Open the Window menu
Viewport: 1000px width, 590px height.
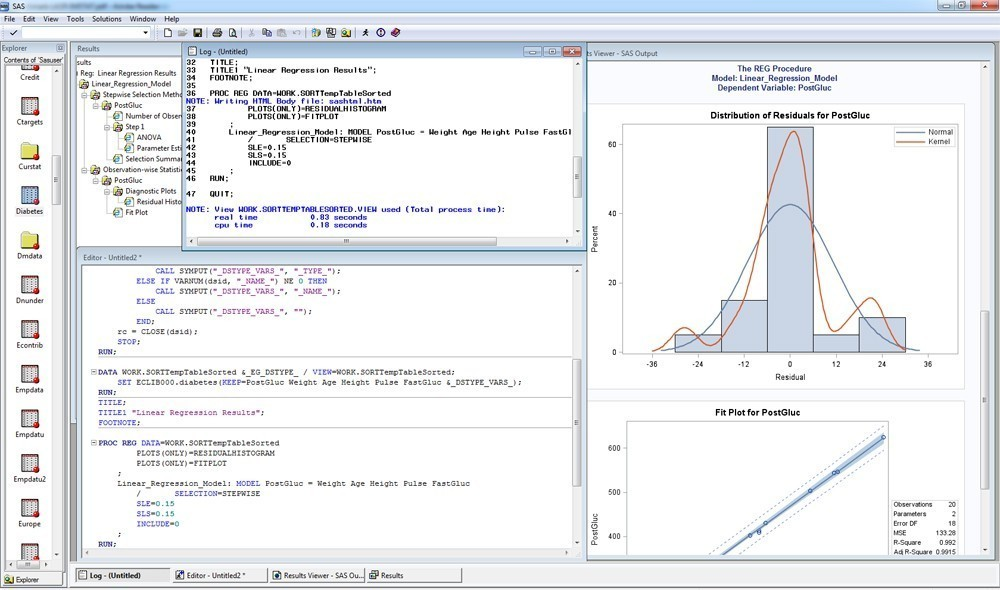[x=143, y=19]
